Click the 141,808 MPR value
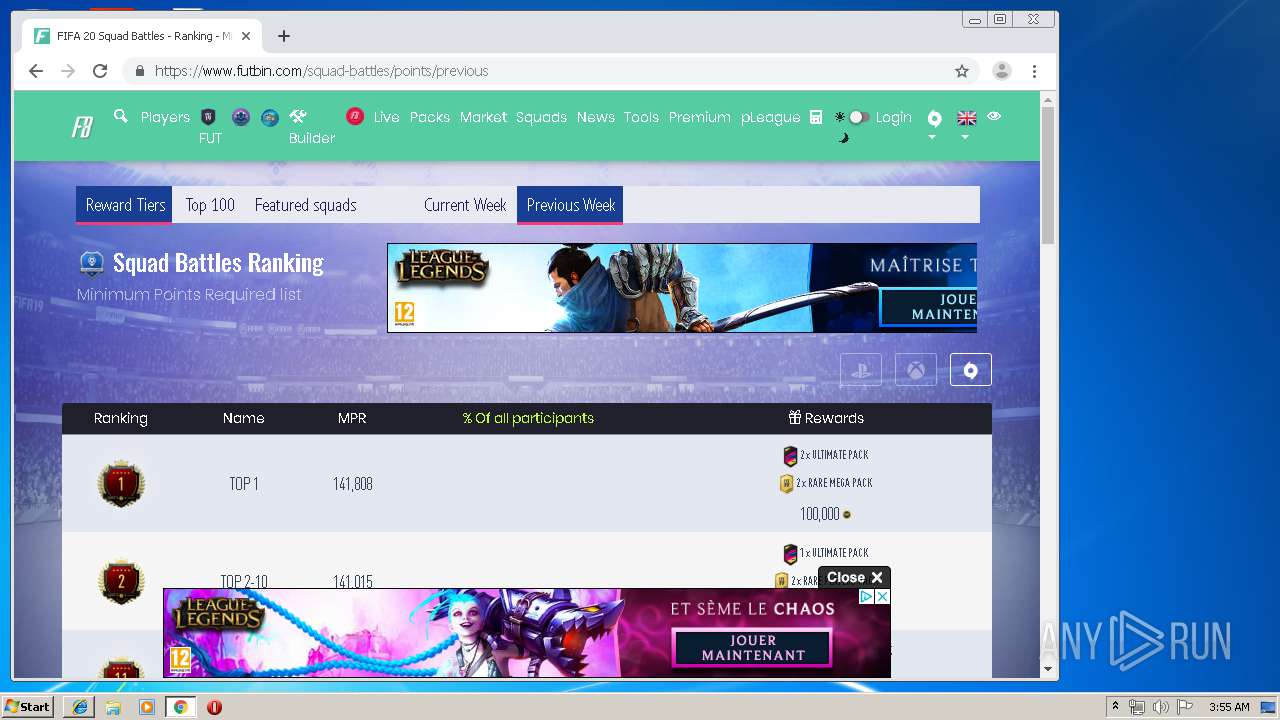The image size is (1280, 720). pos(353,484)
